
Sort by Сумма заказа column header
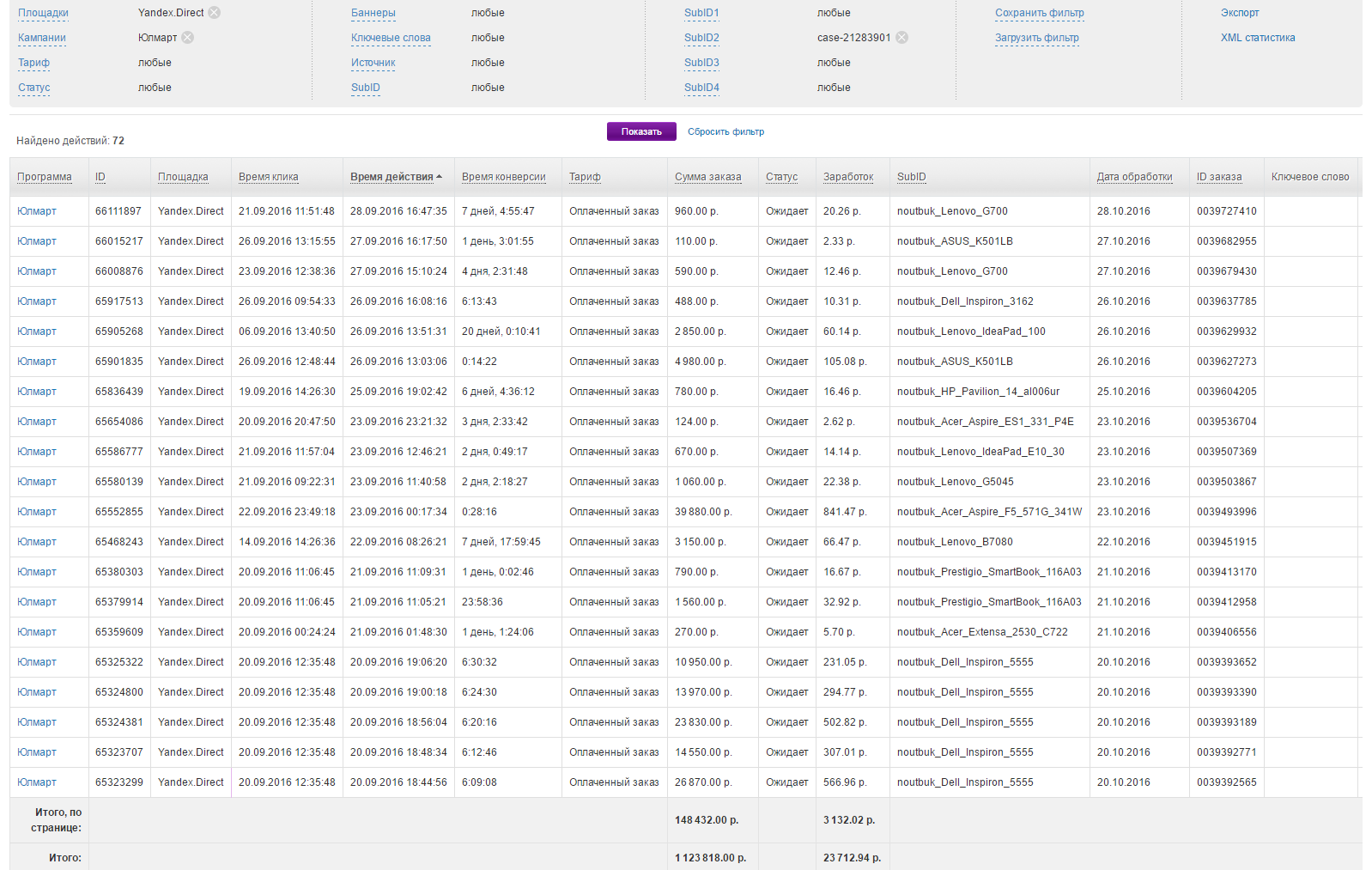click(x=707, y=177)
